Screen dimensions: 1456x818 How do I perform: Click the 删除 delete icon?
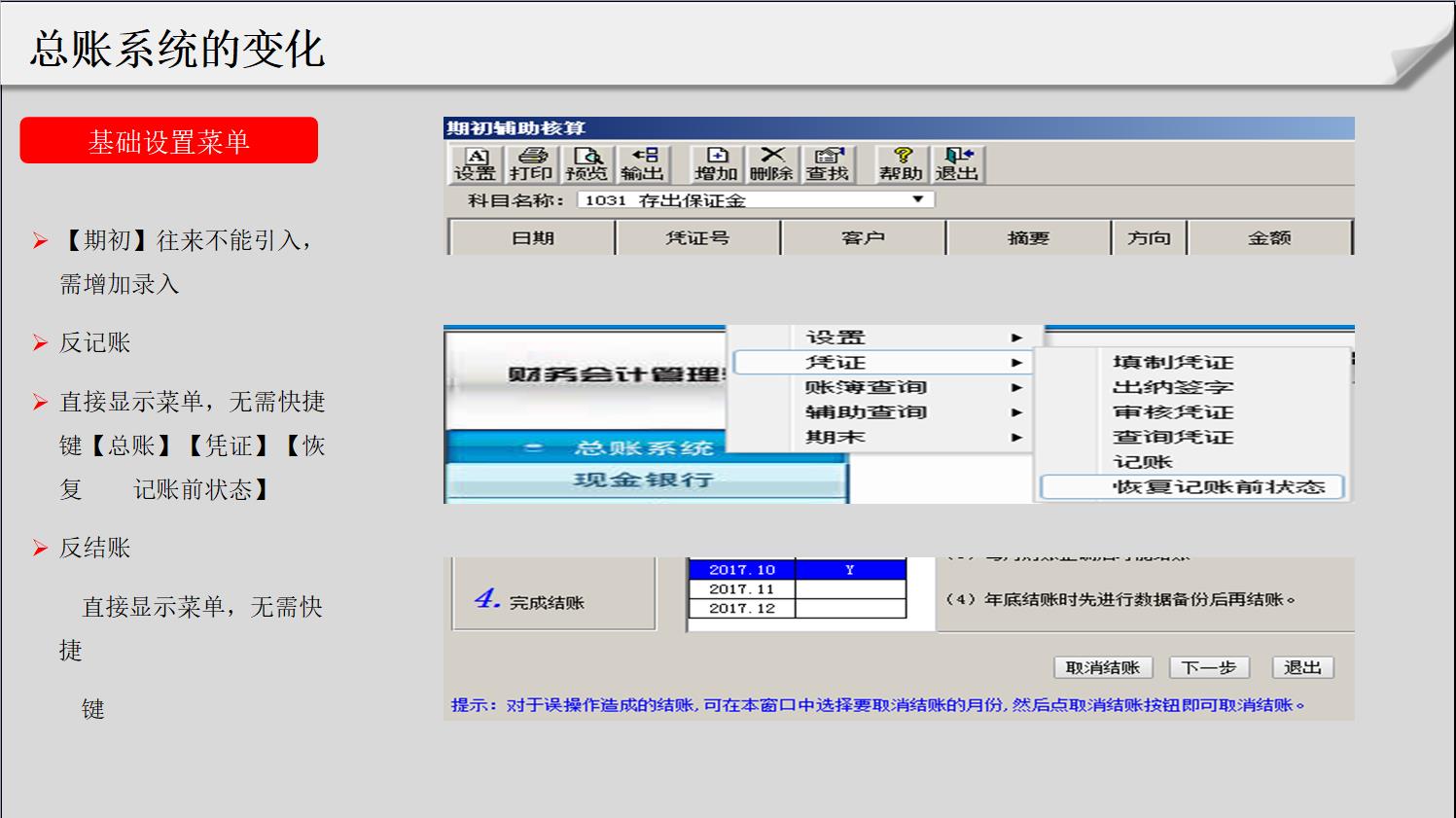[771, 164]
